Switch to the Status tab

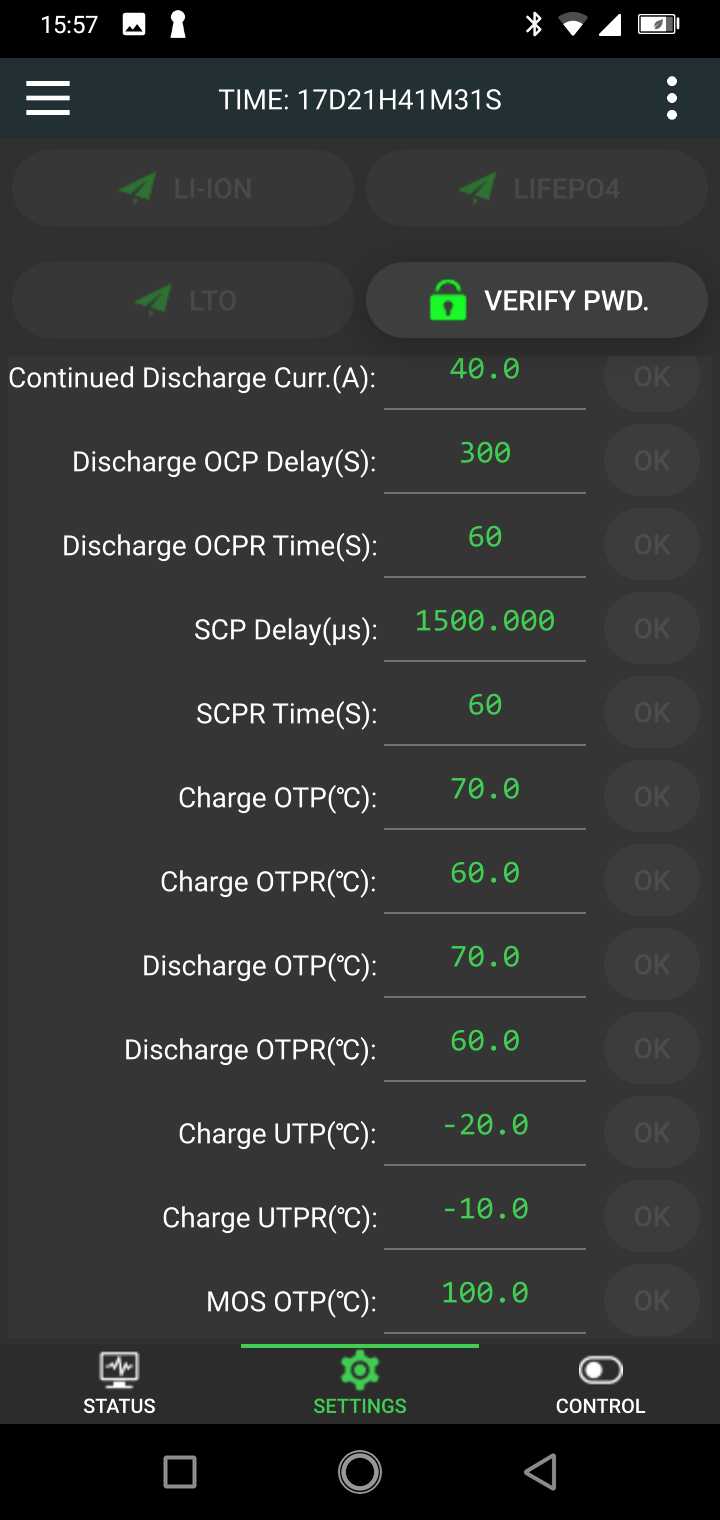(119, 1383)
